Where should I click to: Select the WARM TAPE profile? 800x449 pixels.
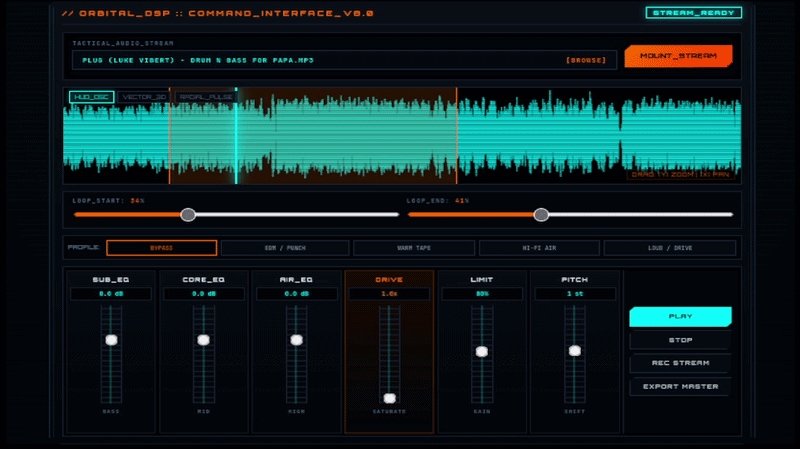[414, 248]
